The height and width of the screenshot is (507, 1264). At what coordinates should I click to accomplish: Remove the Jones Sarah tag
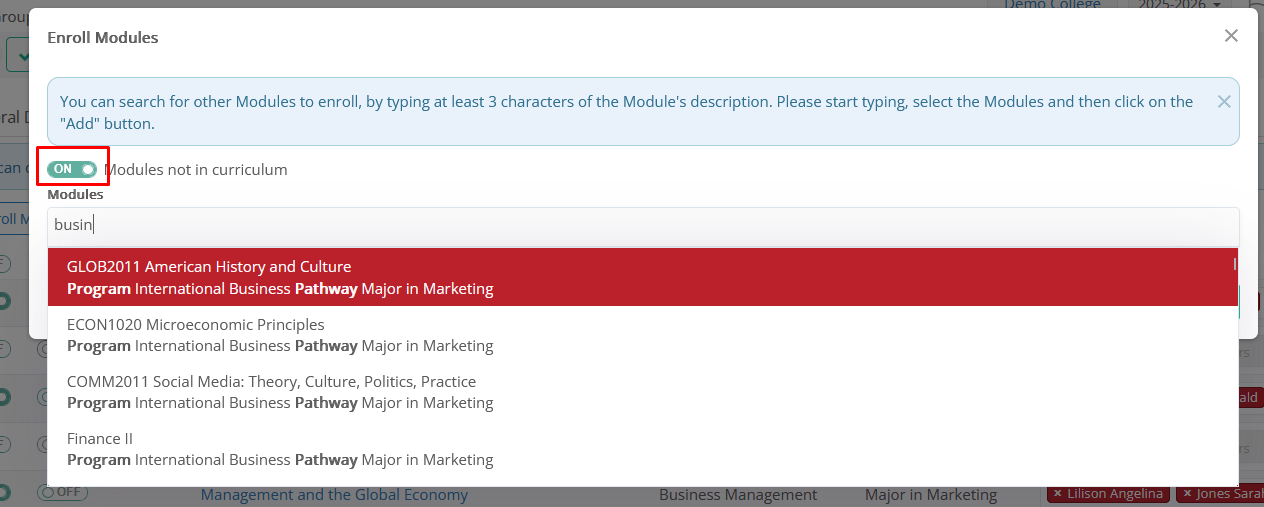click(1185, 494)
